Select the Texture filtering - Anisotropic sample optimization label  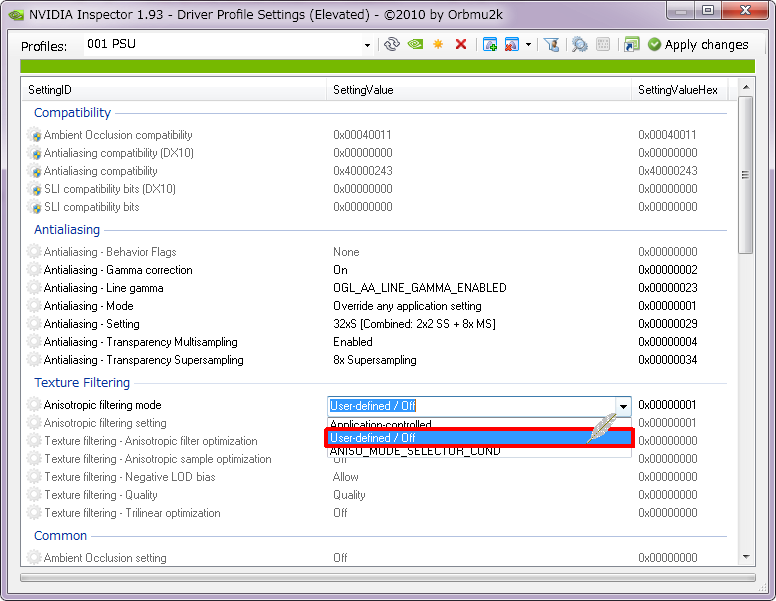(x=158, y=459)
